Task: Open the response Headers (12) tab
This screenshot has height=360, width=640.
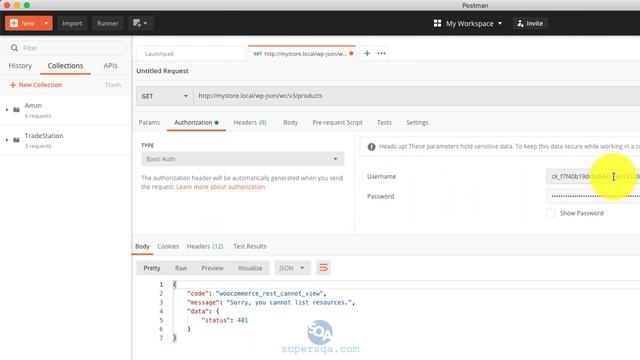Action: point(205,247)
